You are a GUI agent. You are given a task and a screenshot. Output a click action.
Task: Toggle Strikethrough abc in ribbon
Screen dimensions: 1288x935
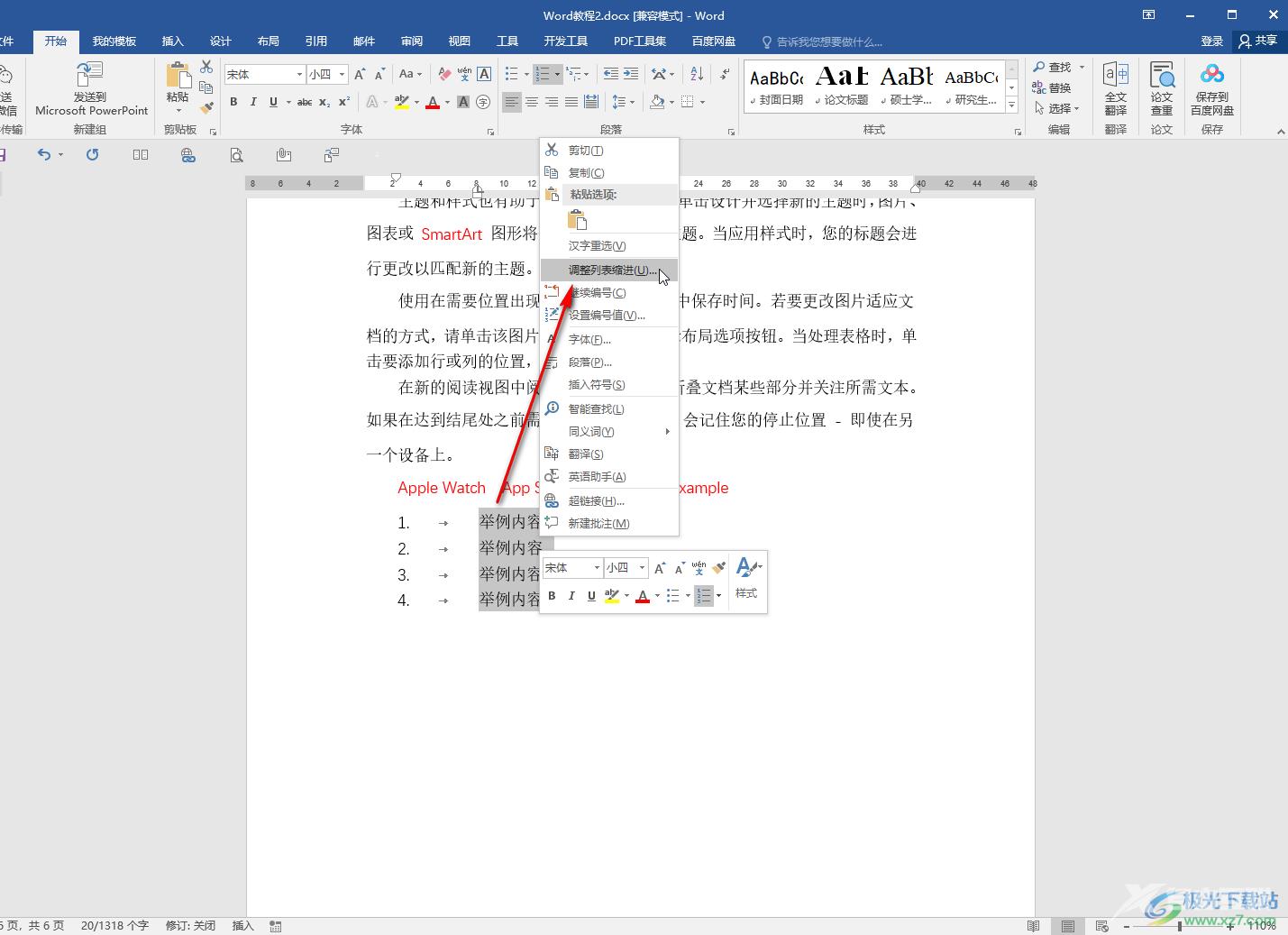click(305, 102)
